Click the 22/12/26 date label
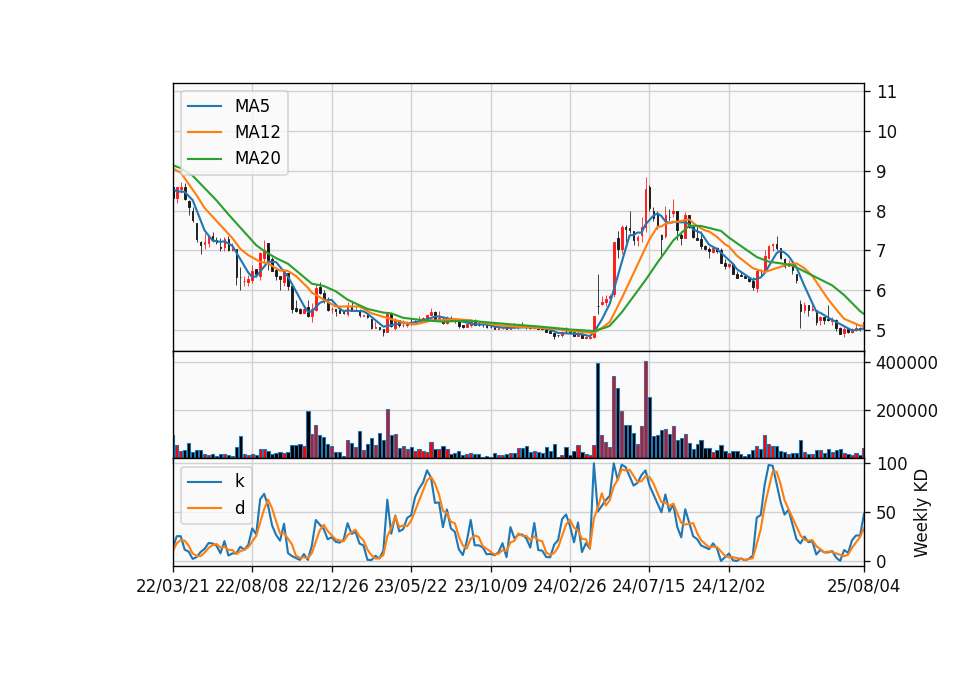The height and width of the screenshot is (690, 960). [332, 586]
